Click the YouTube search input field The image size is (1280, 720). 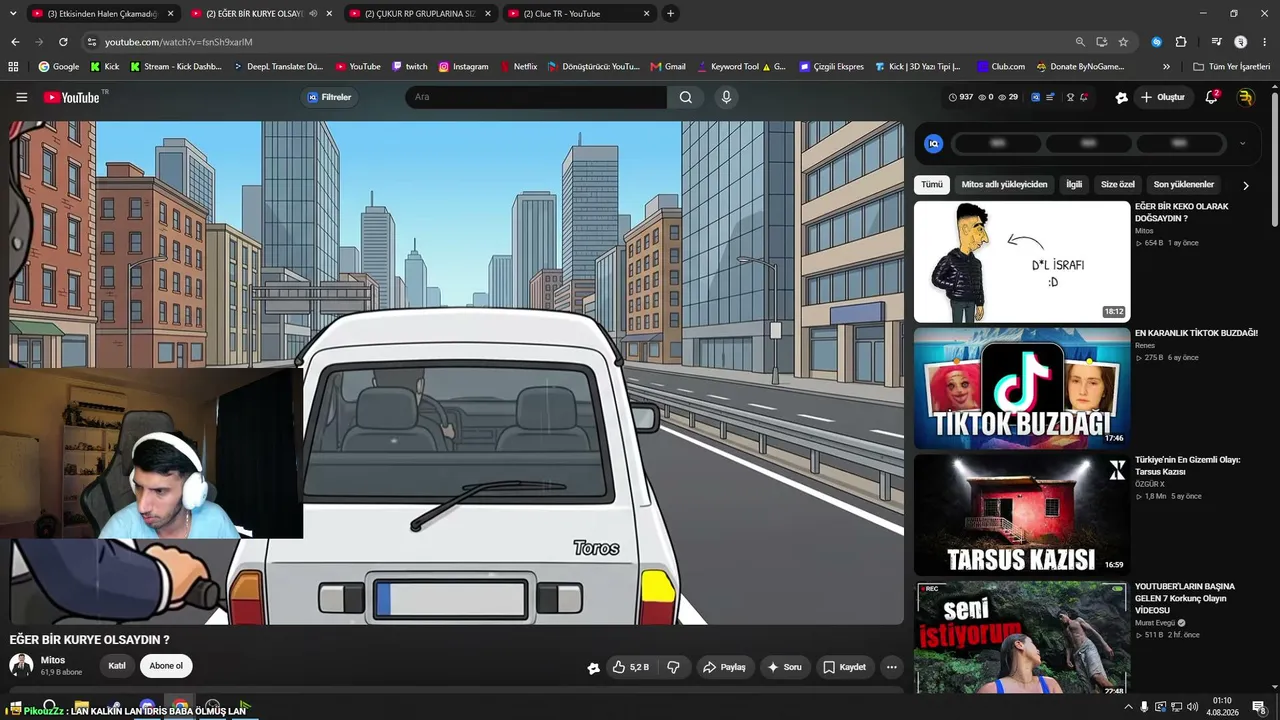tap(536, 97)
